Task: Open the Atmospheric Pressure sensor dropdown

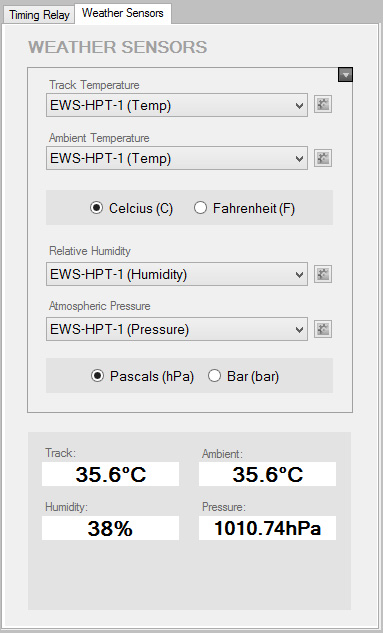Action: click(177, 329)
